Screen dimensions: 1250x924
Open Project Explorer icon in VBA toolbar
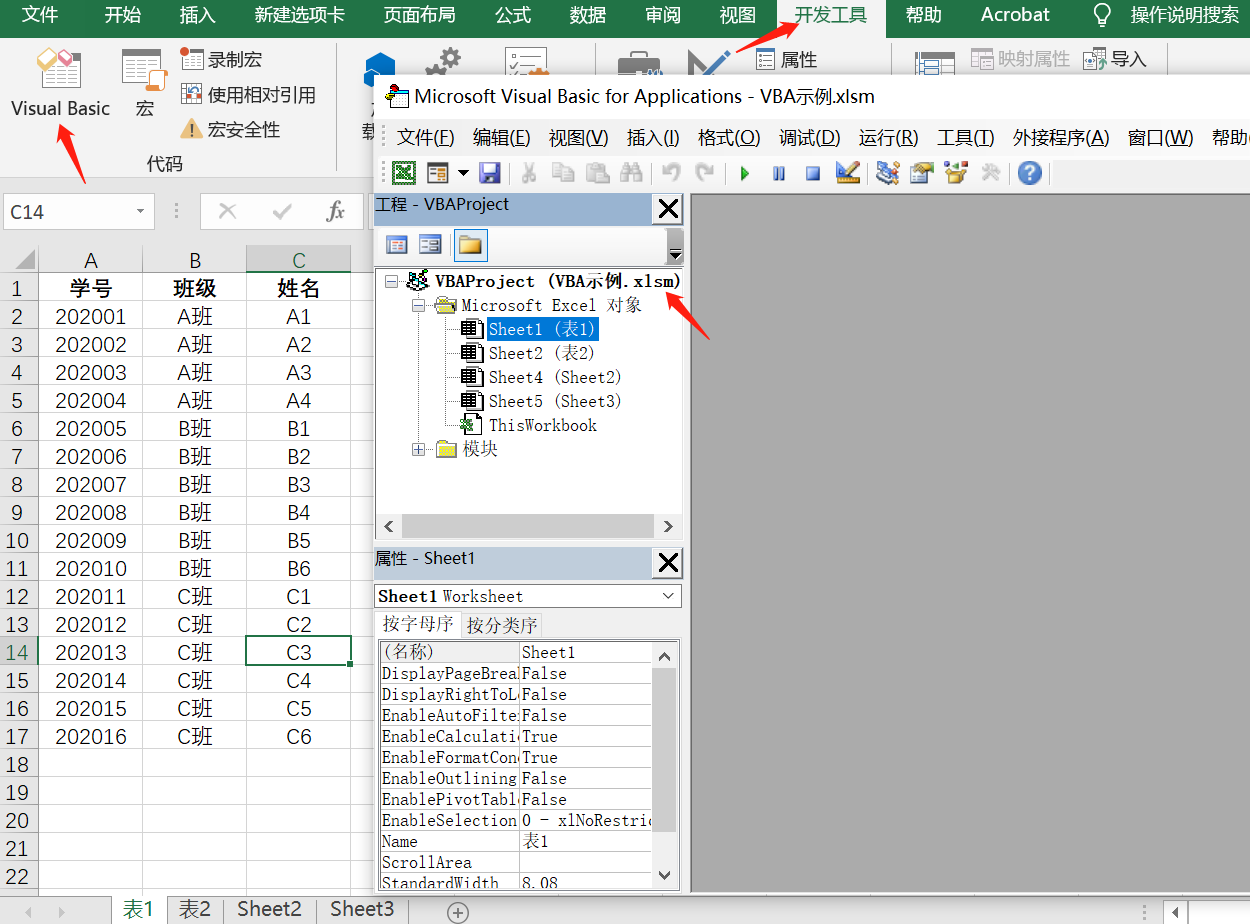coord(887,173)
